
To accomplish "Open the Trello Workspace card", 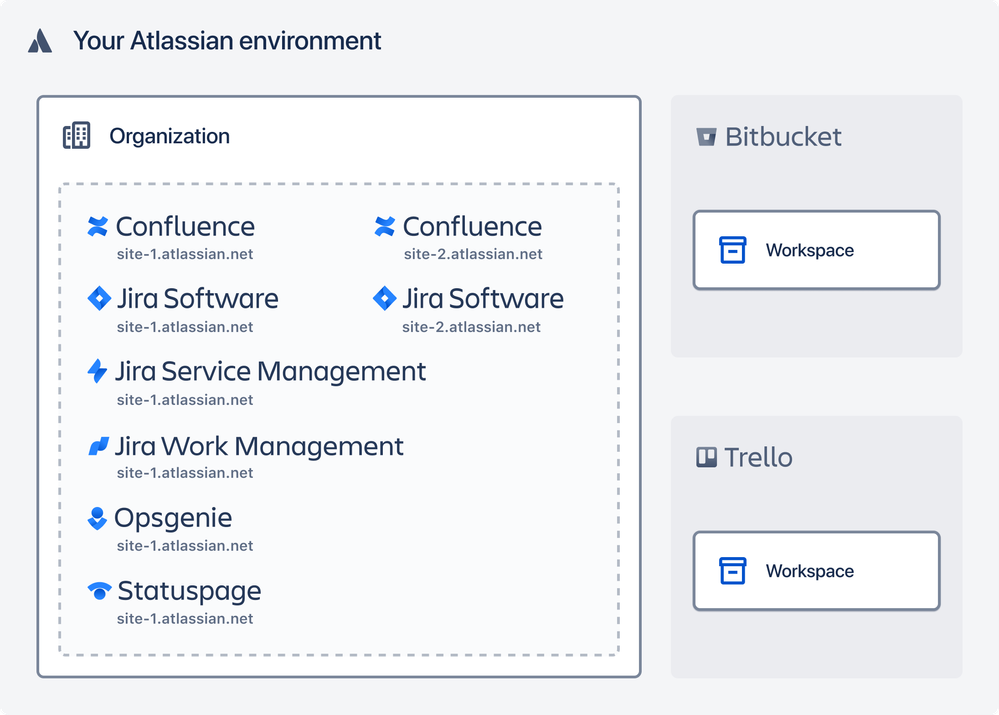I will pos(817,570).
